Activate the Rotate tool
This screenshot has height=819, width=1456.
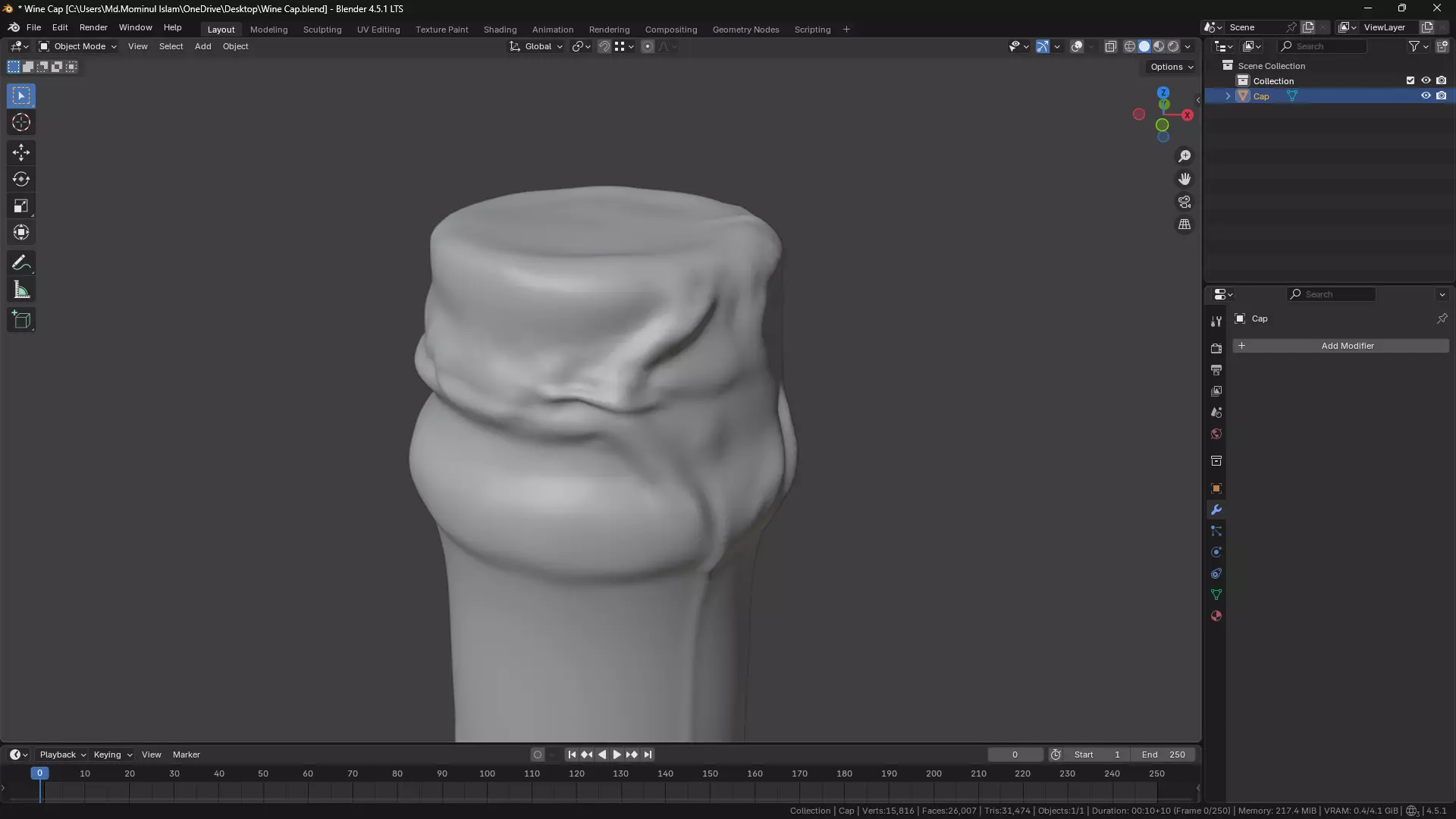pyautogui.click(x=21, y=179)
